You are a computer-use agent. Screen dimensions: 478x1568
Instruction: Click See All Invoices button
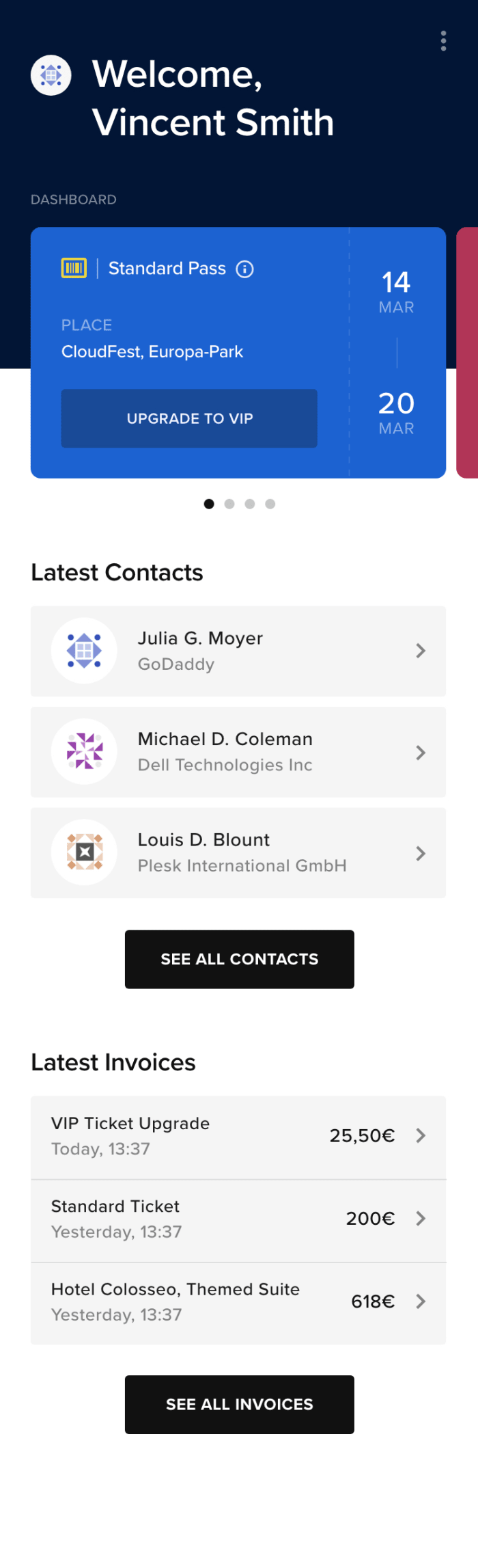pos(240,1404)
